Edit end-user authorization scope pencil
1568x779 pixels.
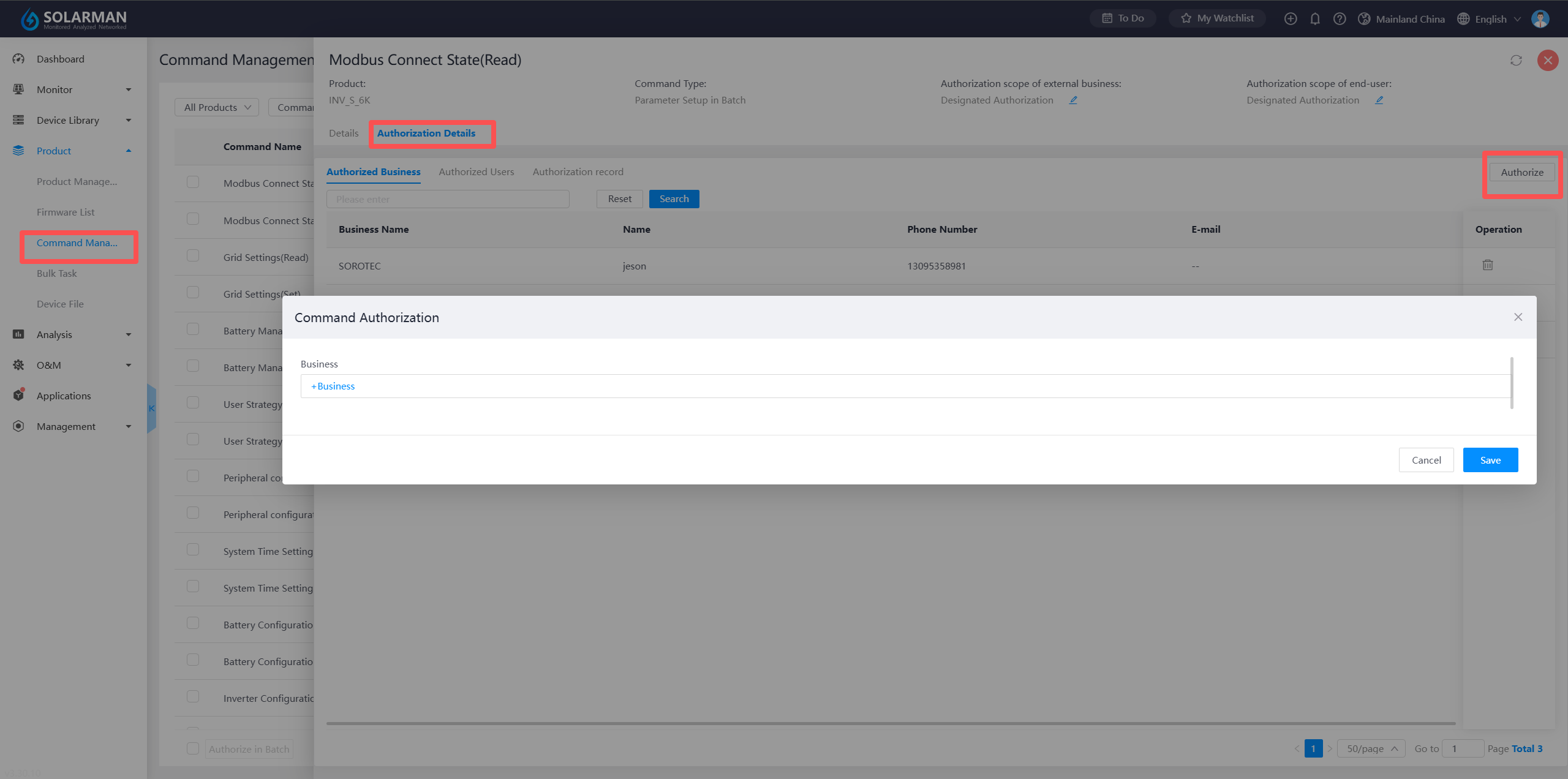1379,100
